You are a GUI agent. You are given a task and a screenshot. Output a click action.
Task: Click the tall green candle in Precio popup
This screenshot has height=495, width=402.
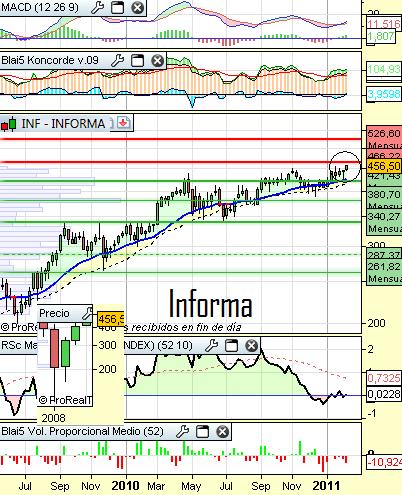[x=65, y=353]
